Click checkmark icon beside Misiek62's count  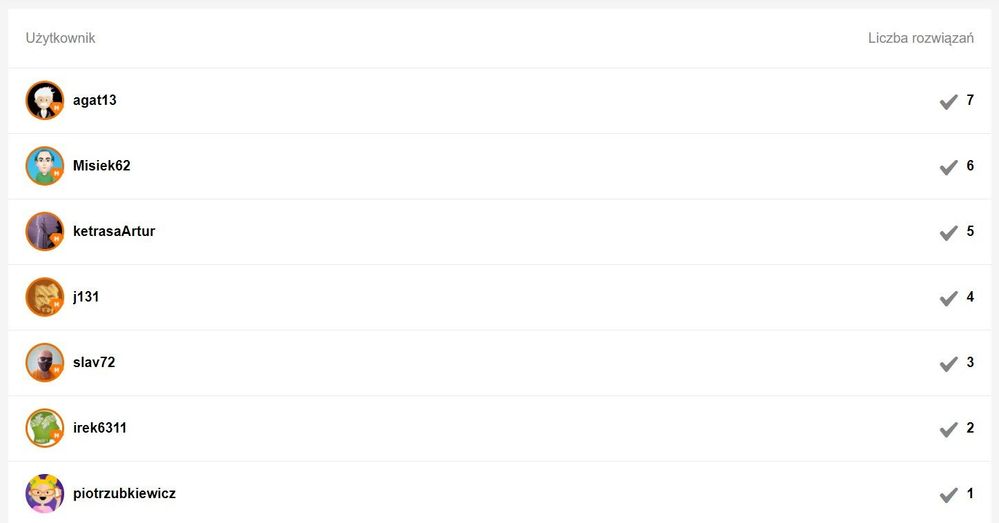click(948, 167)
